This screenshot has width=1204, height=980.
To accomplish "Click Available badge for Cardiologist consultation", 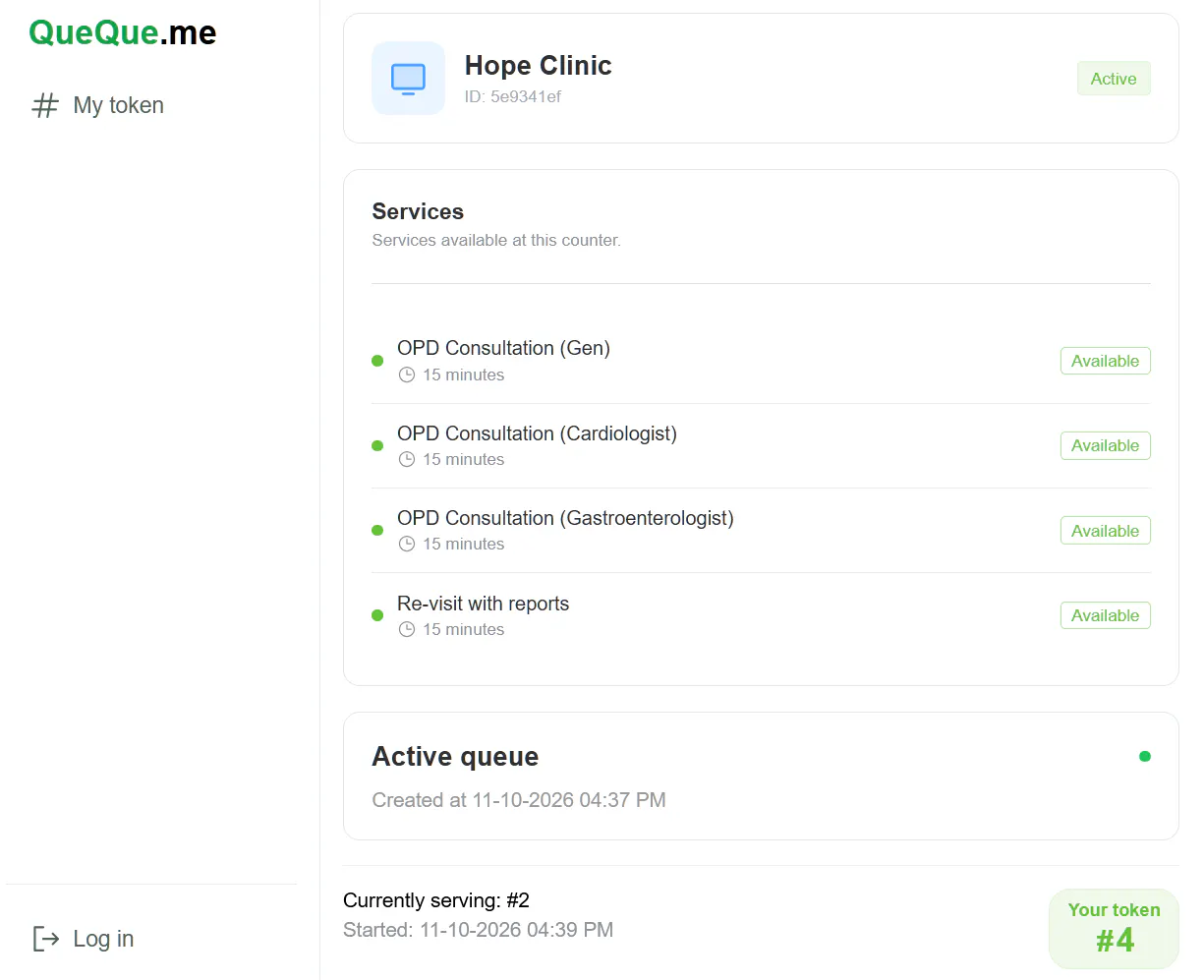I will pos(1105,445).
